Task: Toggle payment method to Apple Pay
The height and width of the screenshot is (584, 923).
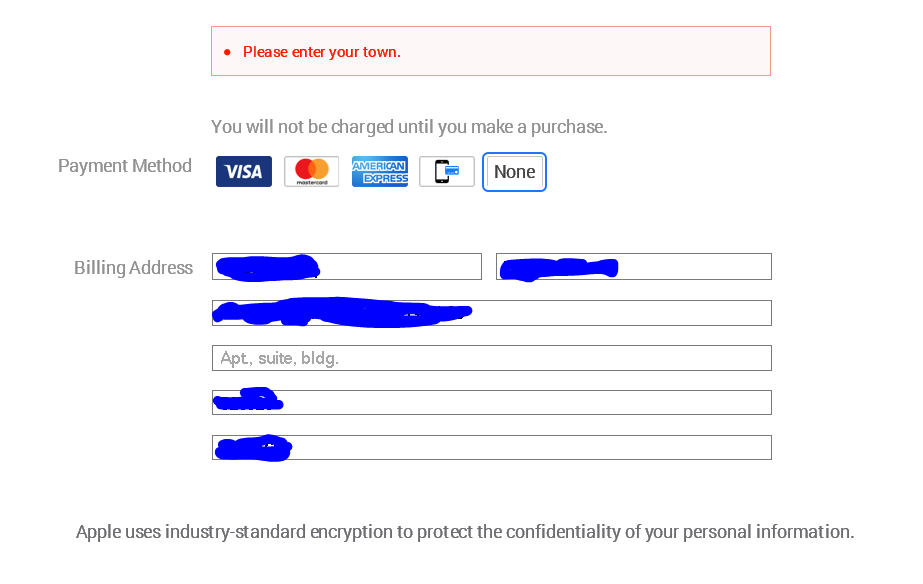Action: coord(446,171)
